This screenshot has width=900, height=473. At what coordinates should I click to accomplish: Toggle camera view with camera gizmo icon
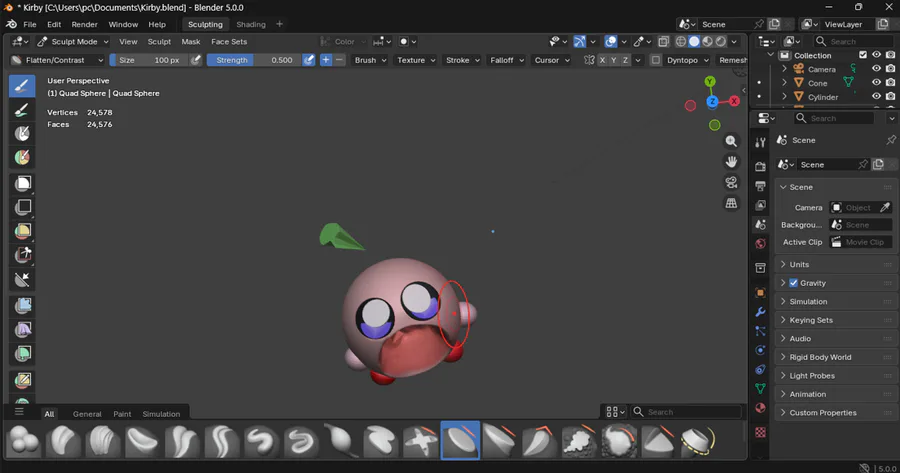(731, 183)
